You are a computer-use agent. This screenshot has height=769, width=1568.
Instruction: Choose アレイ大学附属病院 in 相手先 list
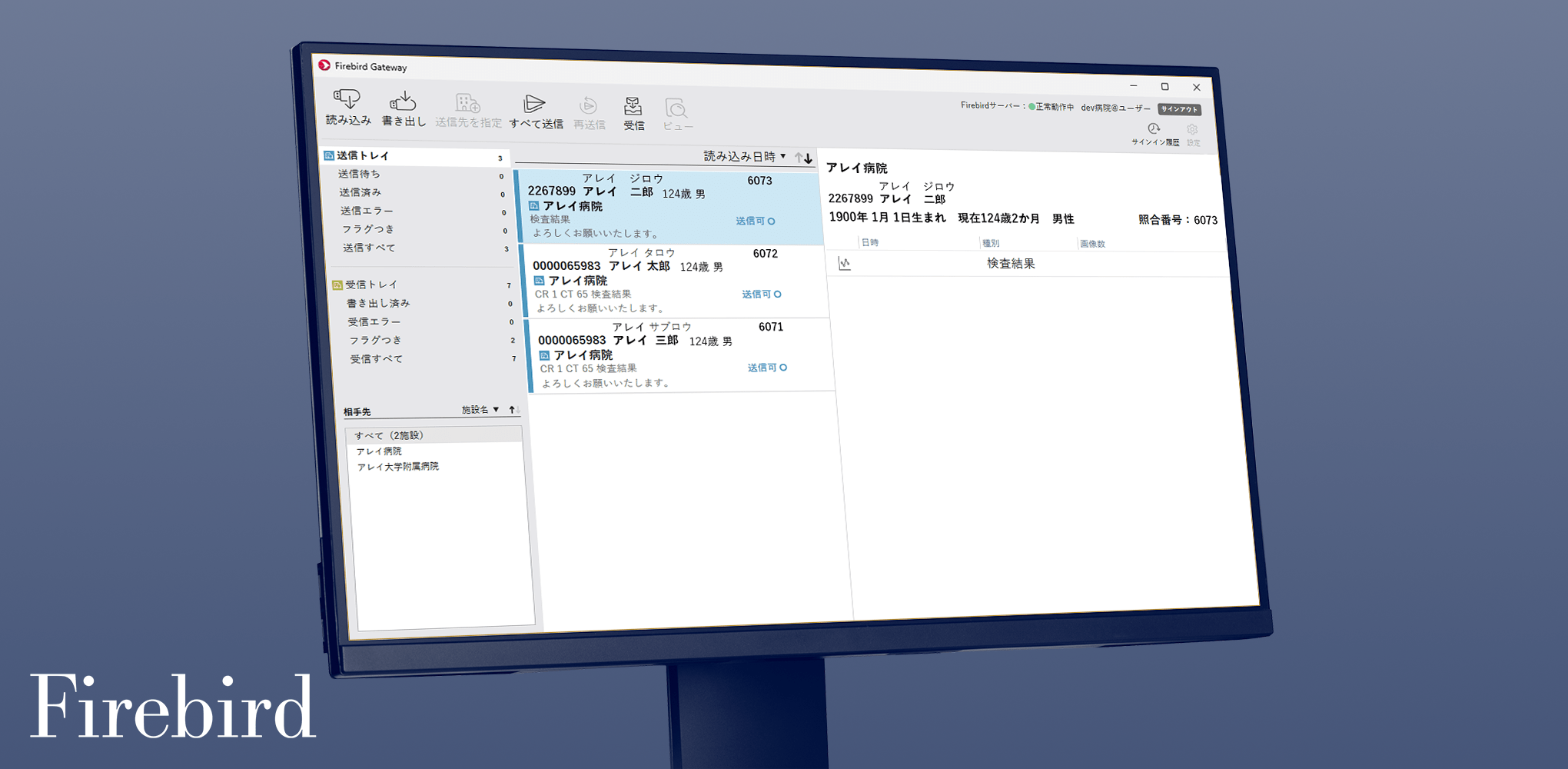(436, 467)
